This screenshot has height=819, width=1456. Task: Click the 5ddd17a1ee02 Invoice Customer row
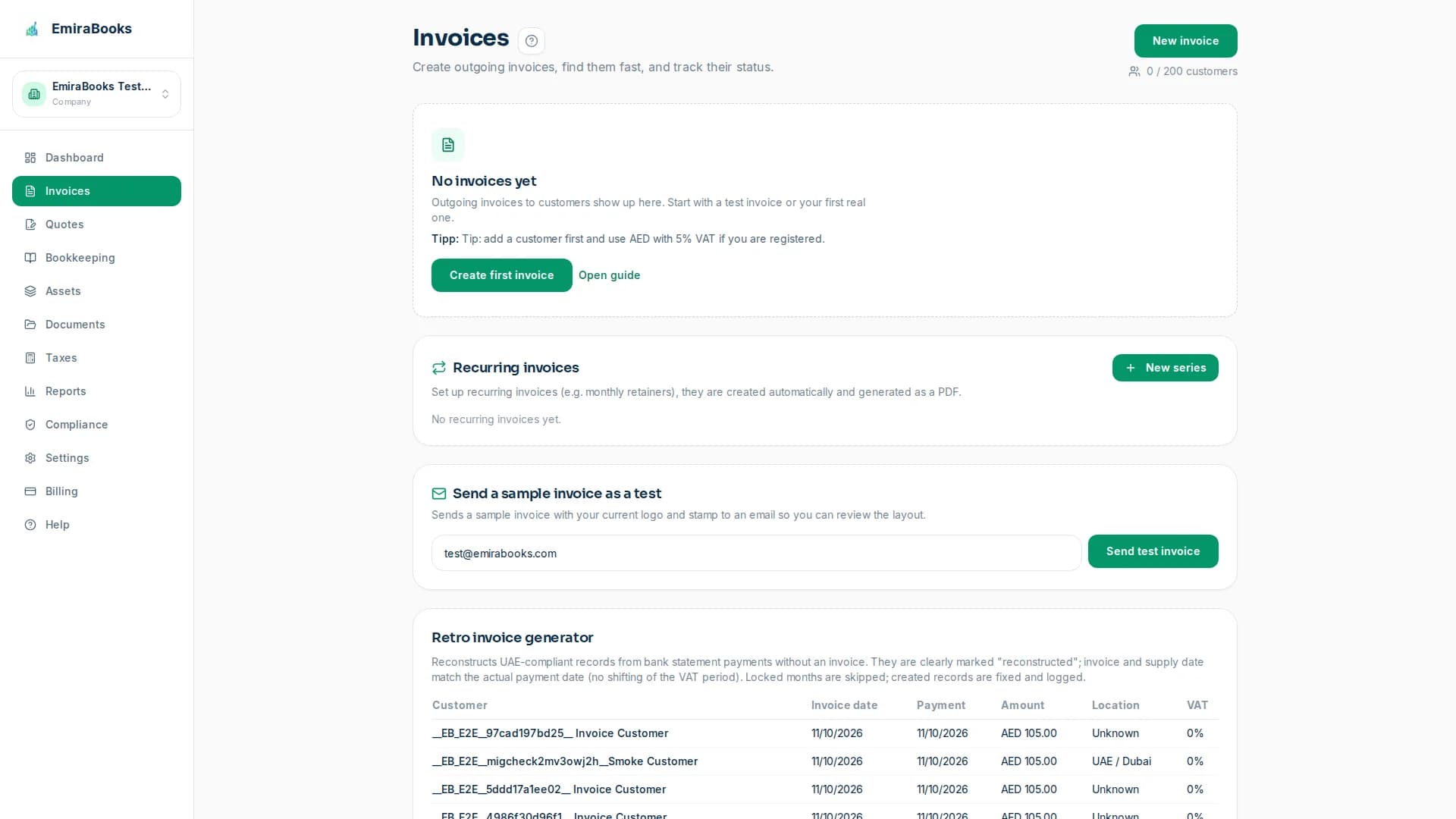click(824, 789)
